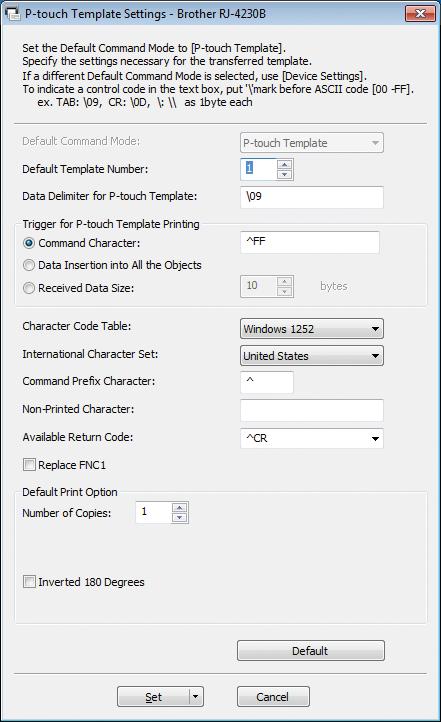Decrease Default Template Number with down arrow
This screenshot has height=722, width=441.
coord(284,175)
